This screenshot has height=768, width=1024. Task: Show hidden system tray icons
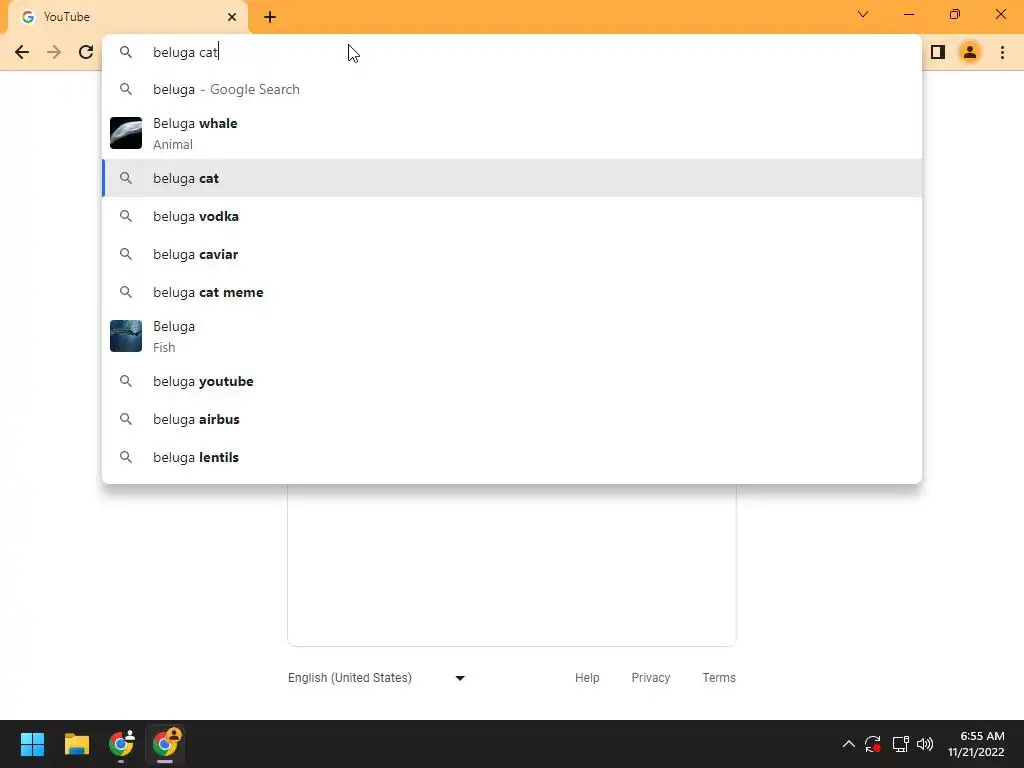click(x=848, y=744)
